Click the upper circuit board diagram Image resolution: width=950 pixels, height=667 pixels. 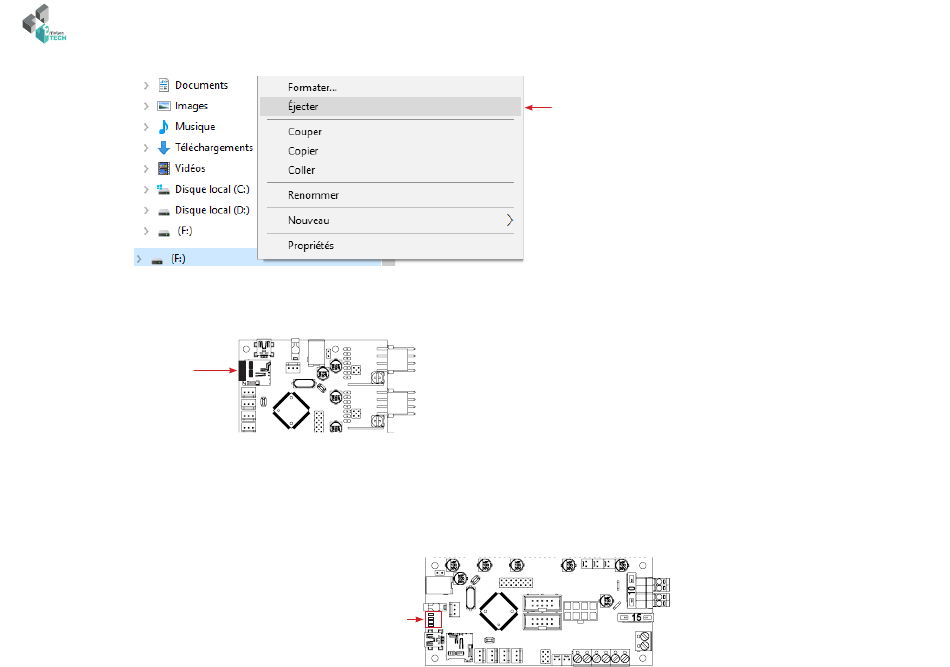pos(327,385)
